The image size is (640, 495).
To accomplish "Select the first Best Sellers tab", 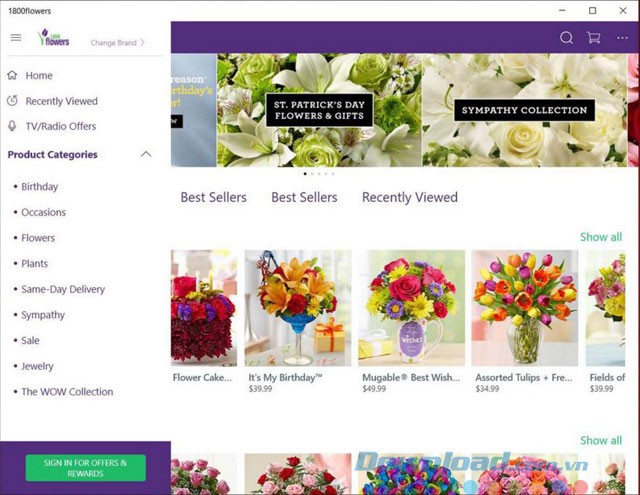I will (213, 197).
